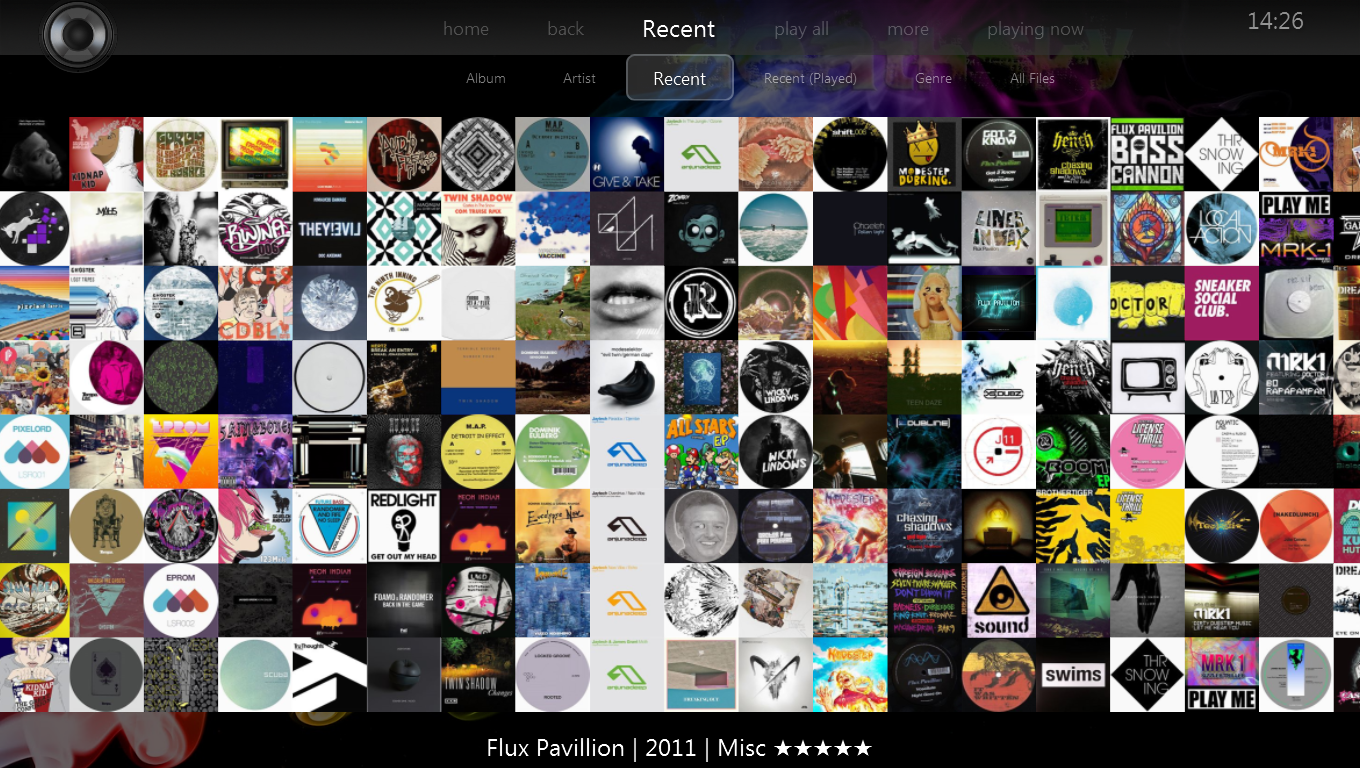
Task: Open the white circled R logo album
Action: pyautogui.click(x=701, y=303)
